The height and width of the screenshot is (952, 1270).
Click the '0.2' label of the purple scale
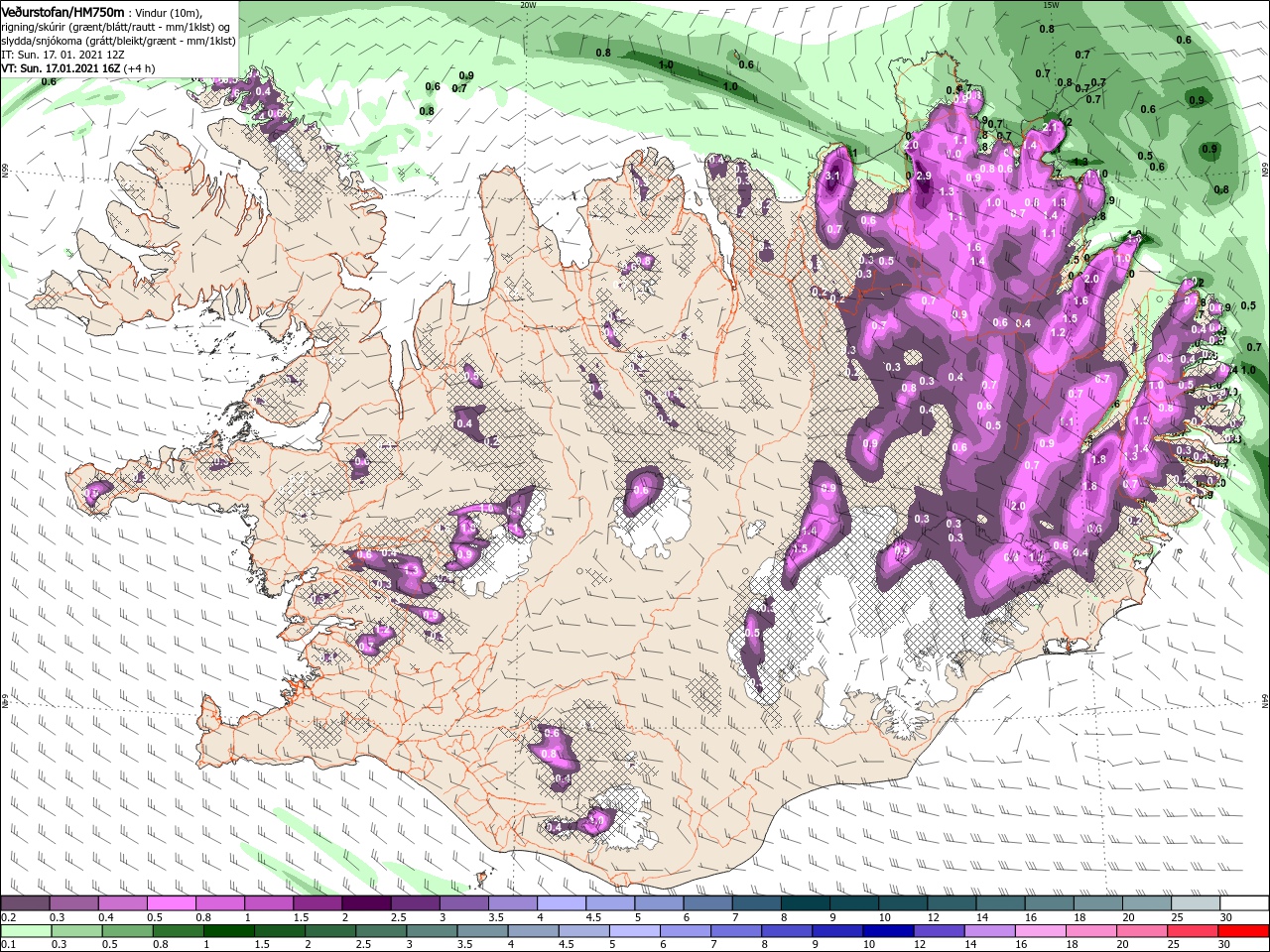pos(9,917)
